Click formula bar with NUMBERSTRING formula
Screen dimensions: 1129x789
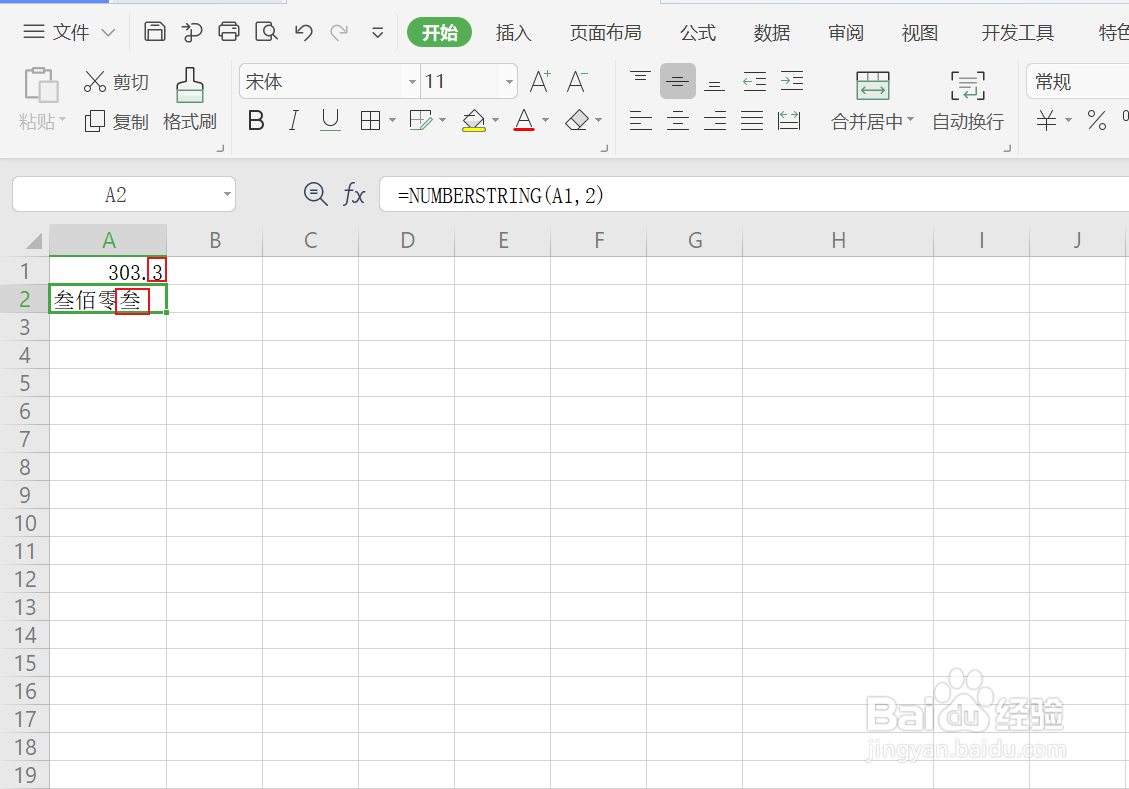[x=754, y=194]
